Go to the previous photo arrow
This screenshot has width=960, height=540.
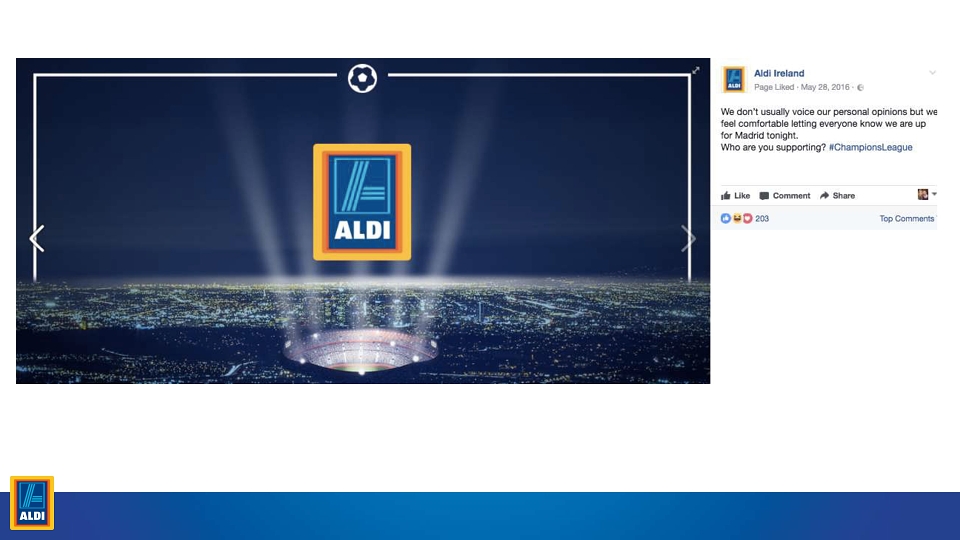point(37,239)
